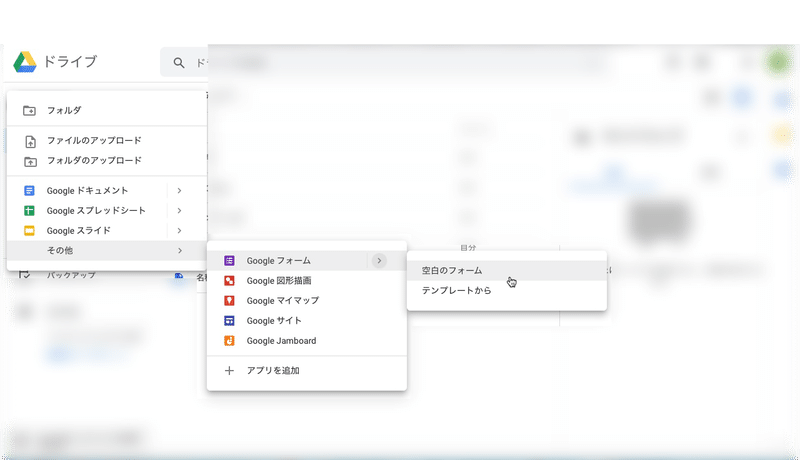Click the new folder icon

(x=30, y=111)
